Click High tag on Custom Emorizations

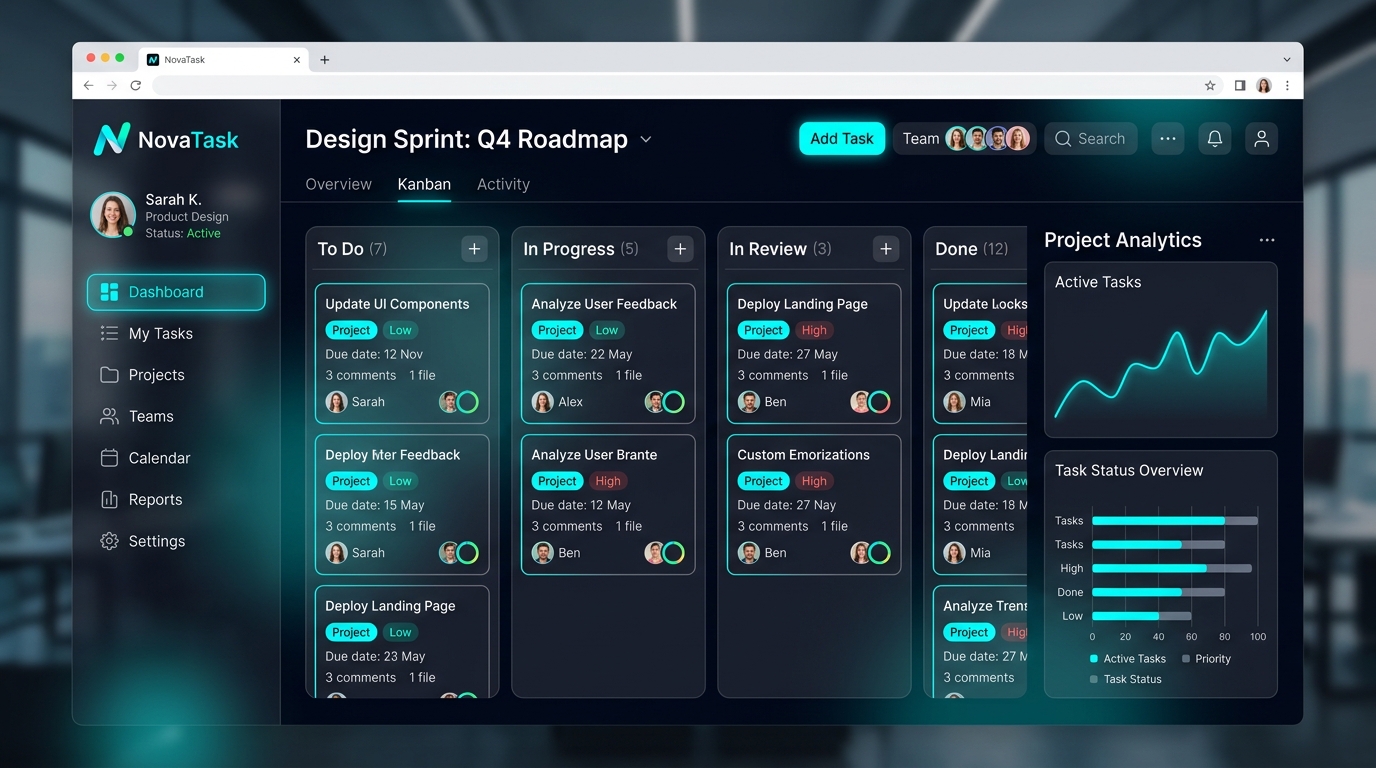tap(814, 481)
